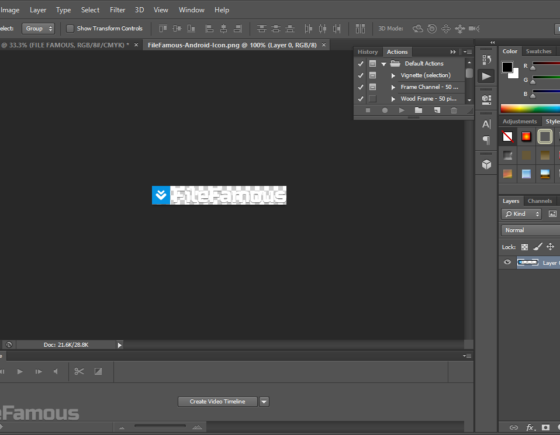
Task: Delete the selected action with trash icon
Action: (454, 110)
